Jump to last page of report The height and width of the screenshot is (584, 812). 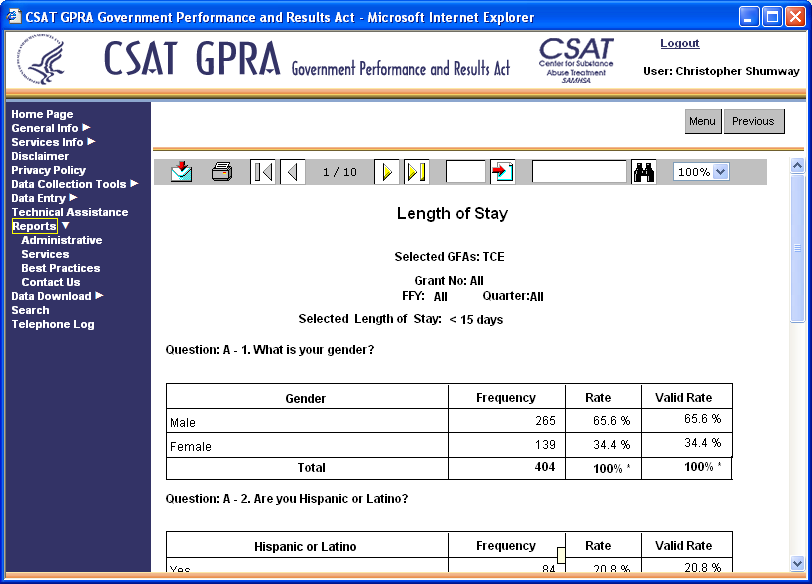pos(416,172)
